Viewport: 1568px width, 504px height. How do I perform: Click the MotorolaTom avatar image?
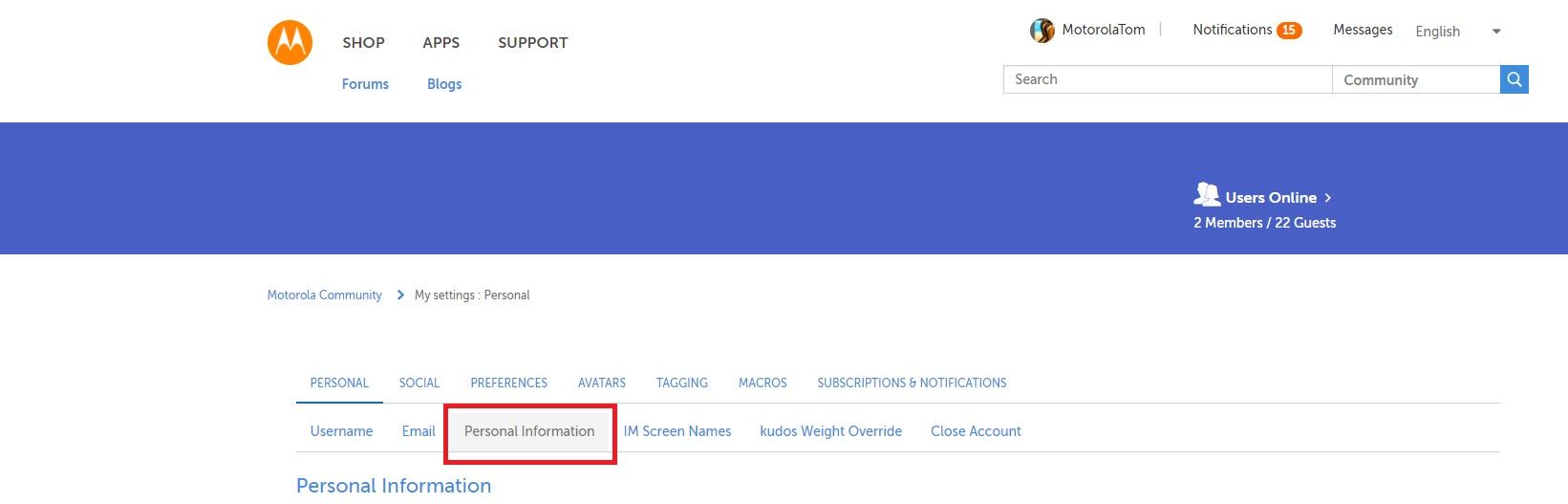click(x=1042, y=31)
